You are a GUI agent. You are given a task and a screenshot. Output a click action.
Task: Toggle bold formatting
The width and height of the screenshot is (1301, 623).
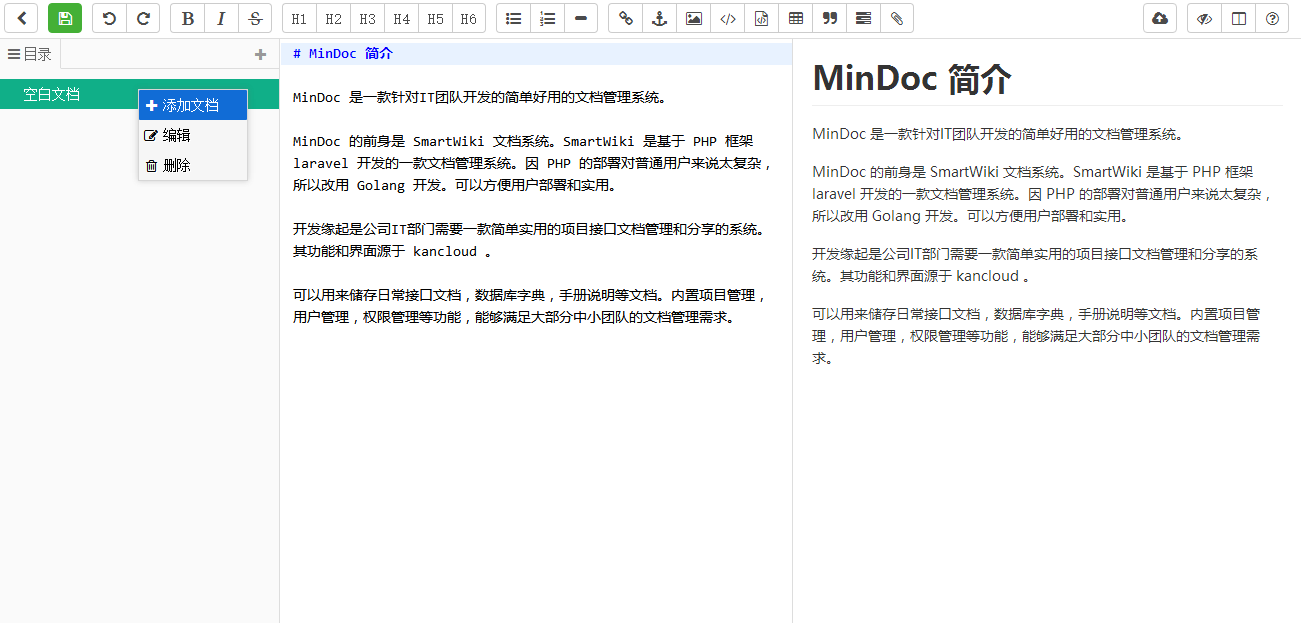pyautogui.click(x=187, y=18)
